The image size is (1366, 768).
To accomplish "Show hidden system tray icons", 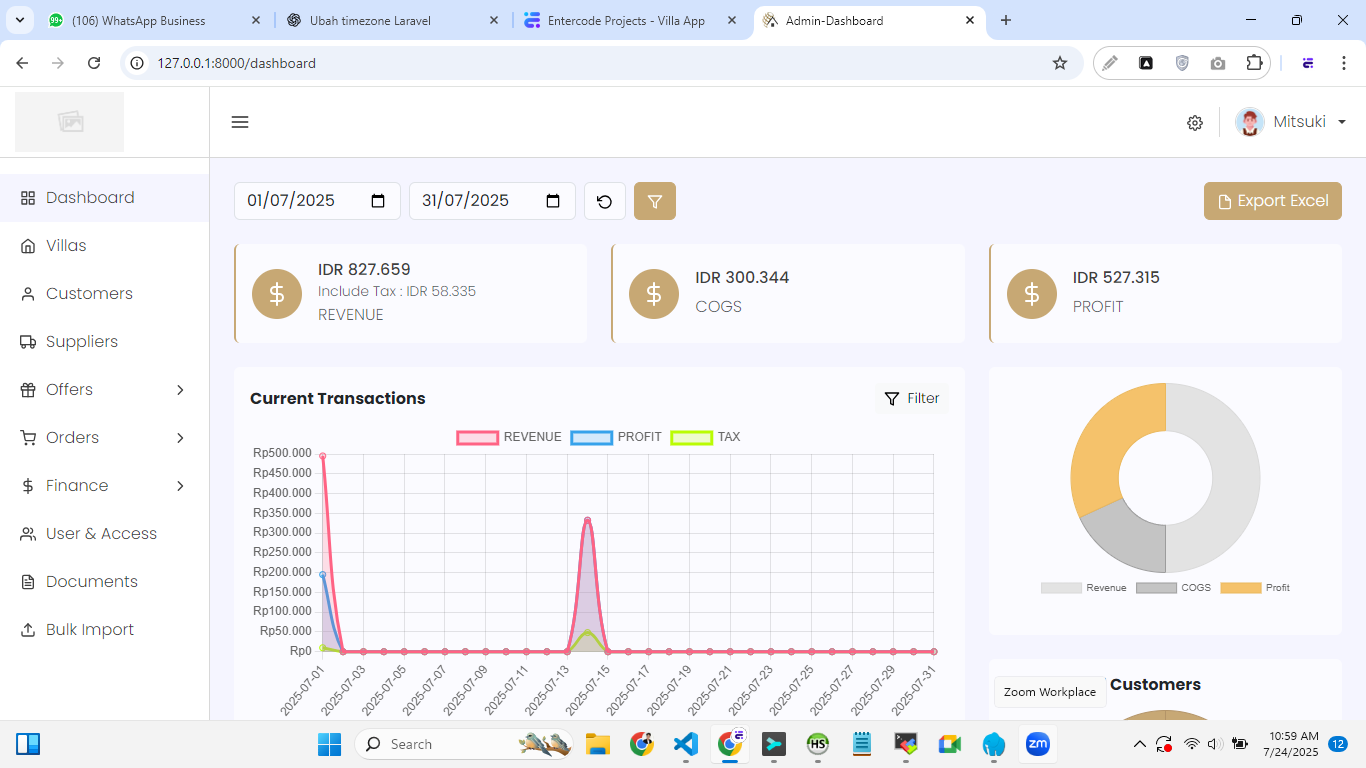I will click(1139, 744).
